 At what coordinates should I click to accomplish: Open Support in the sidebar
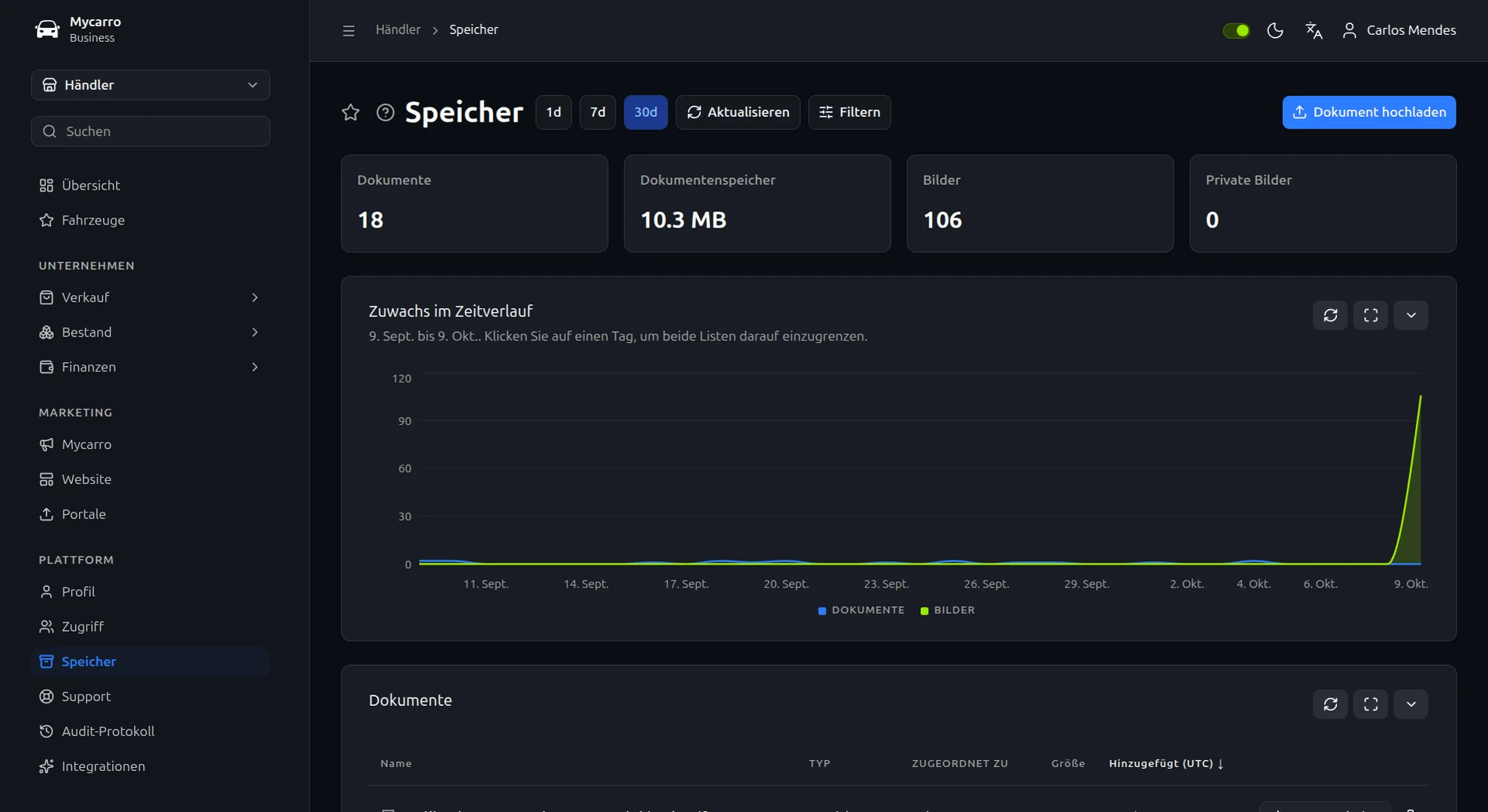(x=150, y=696)
